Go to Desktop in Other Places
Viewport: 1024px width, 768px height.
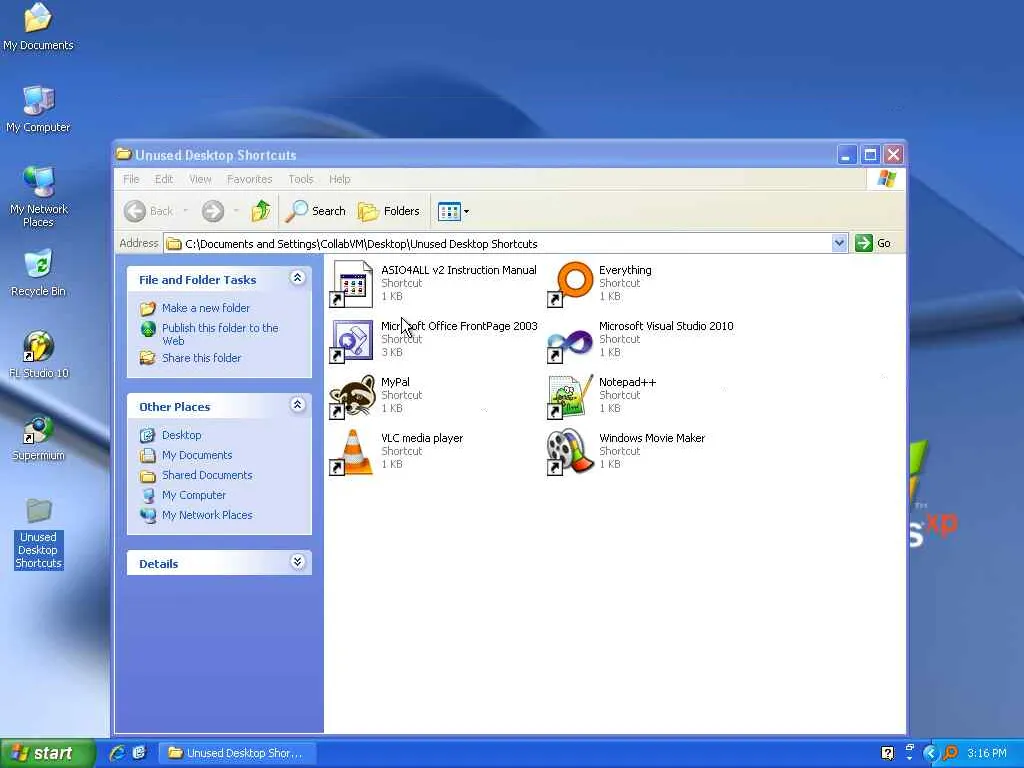point(182,435)
